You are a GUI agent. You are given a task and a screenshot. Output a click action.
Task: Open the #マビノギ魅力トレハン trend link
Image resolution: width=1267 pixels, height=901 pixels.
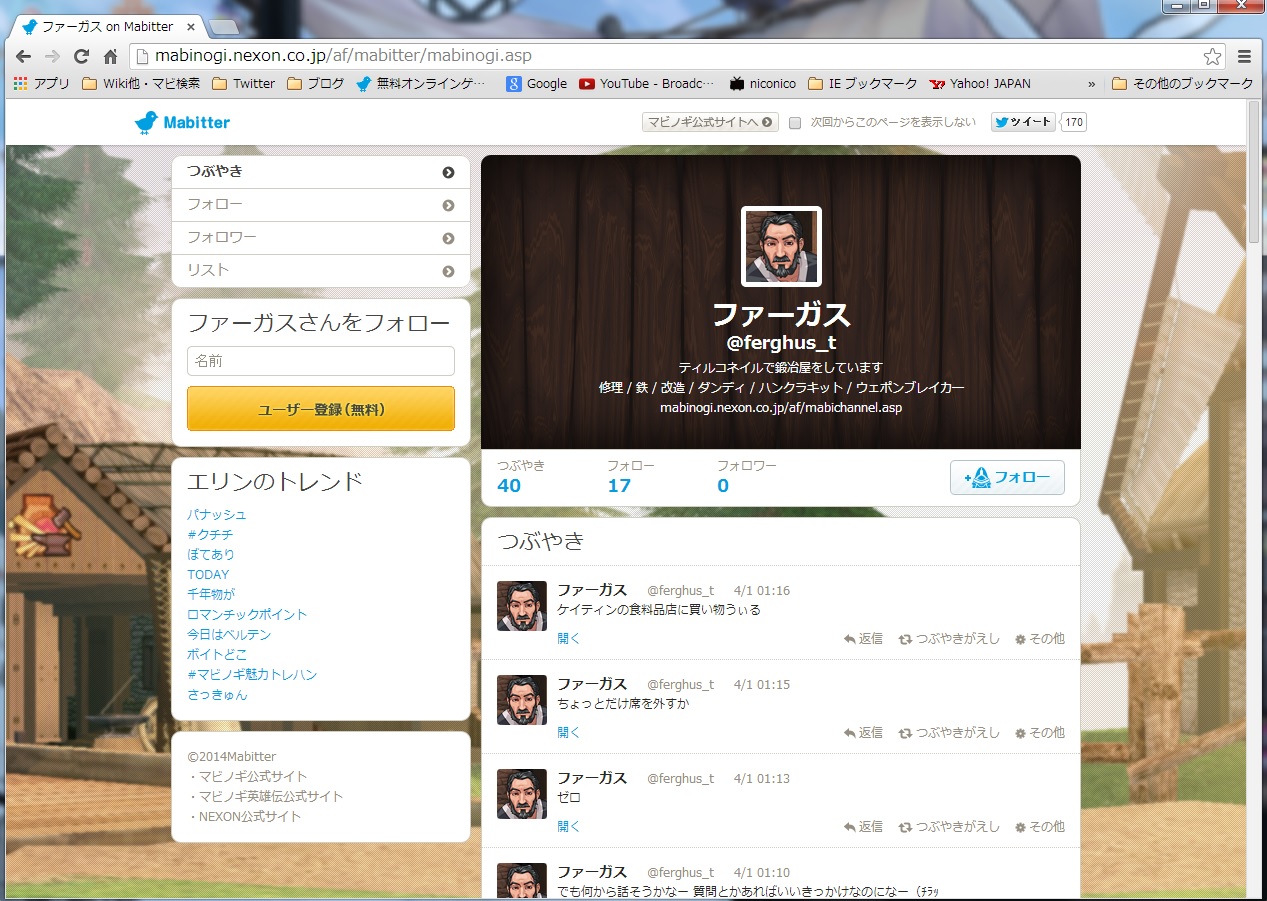tap(252, 674)
